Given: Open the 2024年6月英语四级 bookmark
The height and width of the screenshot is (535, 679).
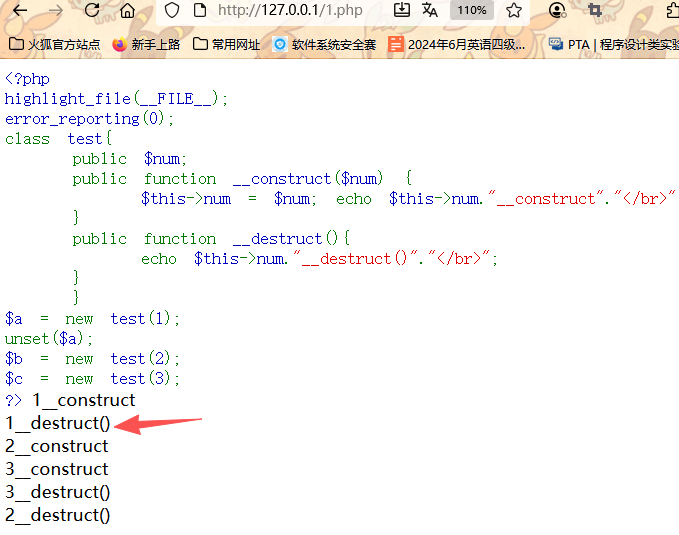Looking at the screenshot, I should [x=457, y=44].
